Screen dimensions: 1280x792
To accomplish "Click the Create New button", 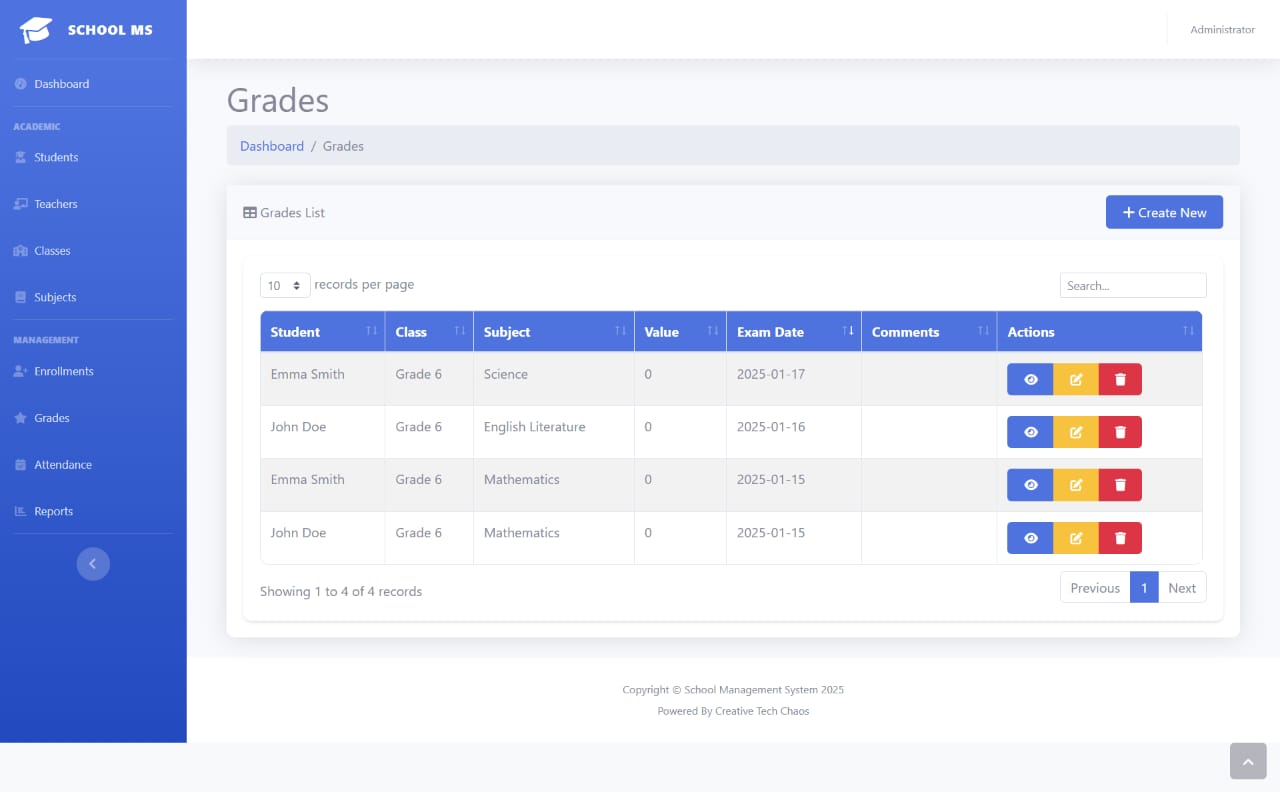I will [1164, 212].
